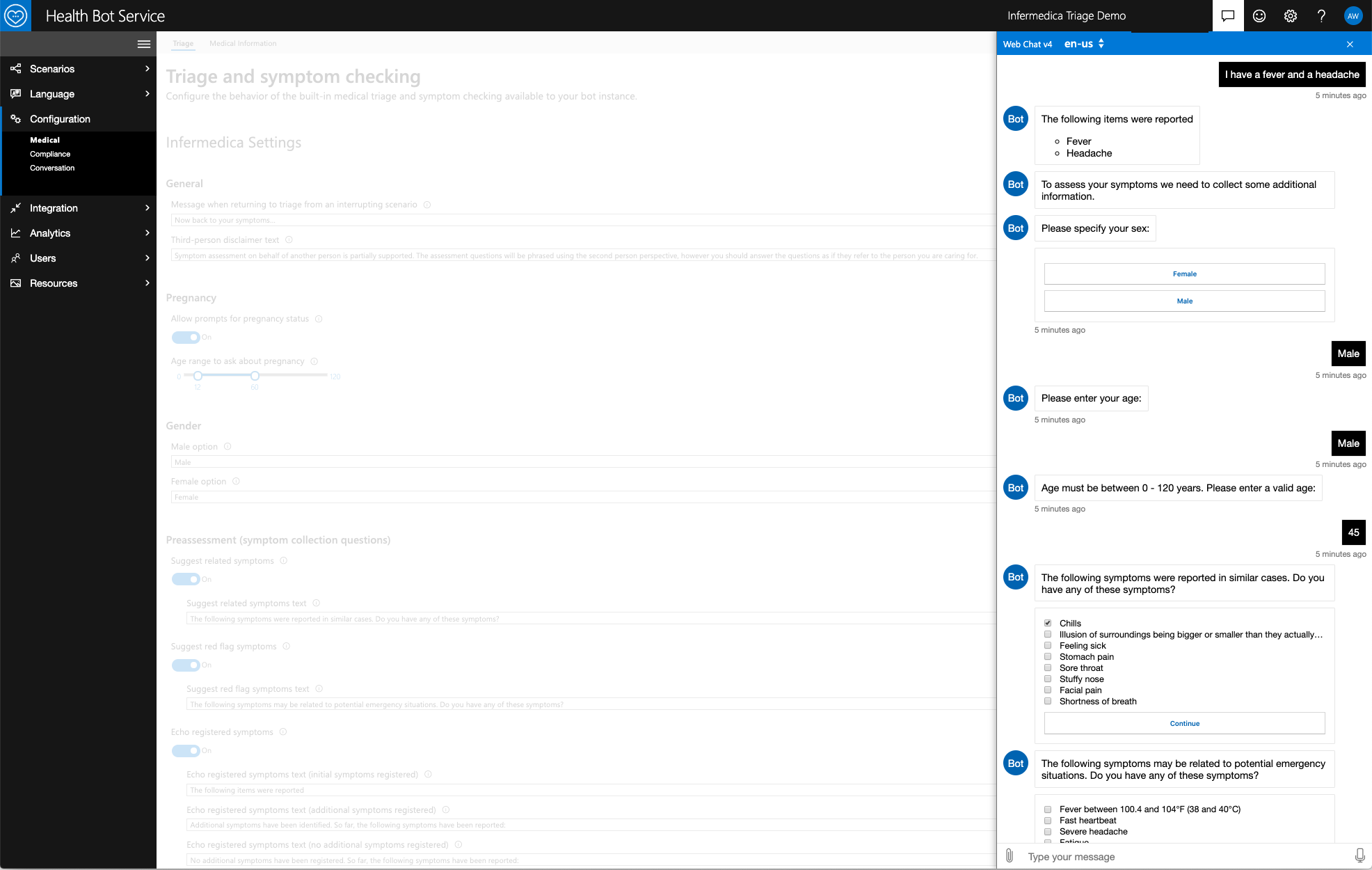Image resolution: width=1372 pixels, height=870 pixels.
Task: Check Shortness of breath symptom checkbox
Action: coord(1047,701)
